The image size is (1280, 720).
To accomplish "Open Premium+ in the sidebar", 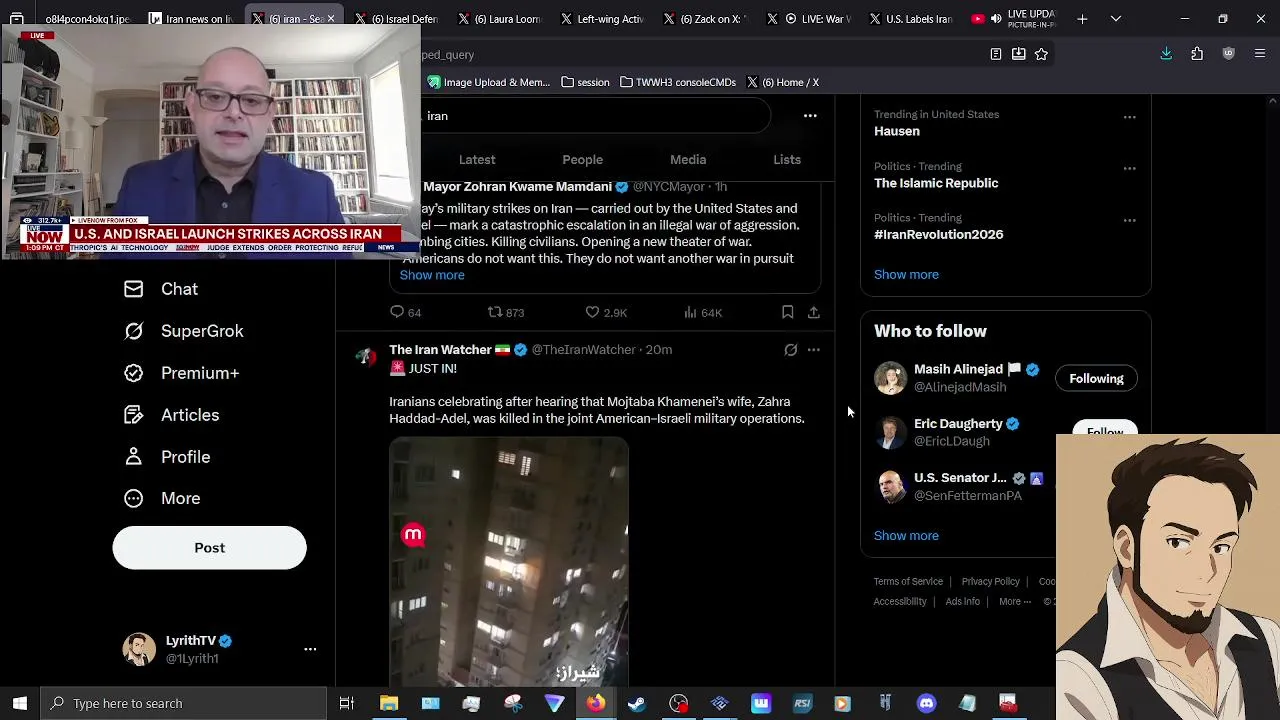I will (181, 373).
